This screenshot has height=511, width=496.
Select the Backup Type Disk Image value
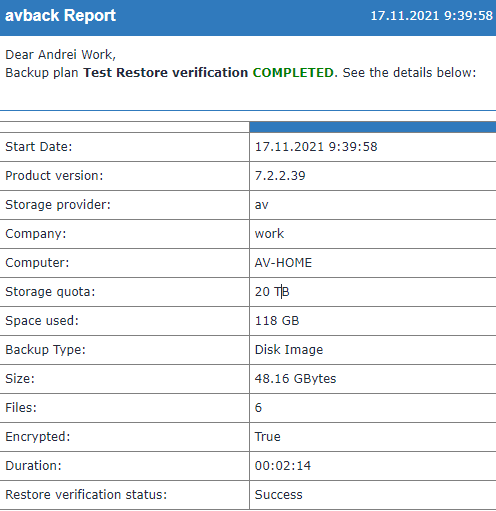tap(289, 350)
